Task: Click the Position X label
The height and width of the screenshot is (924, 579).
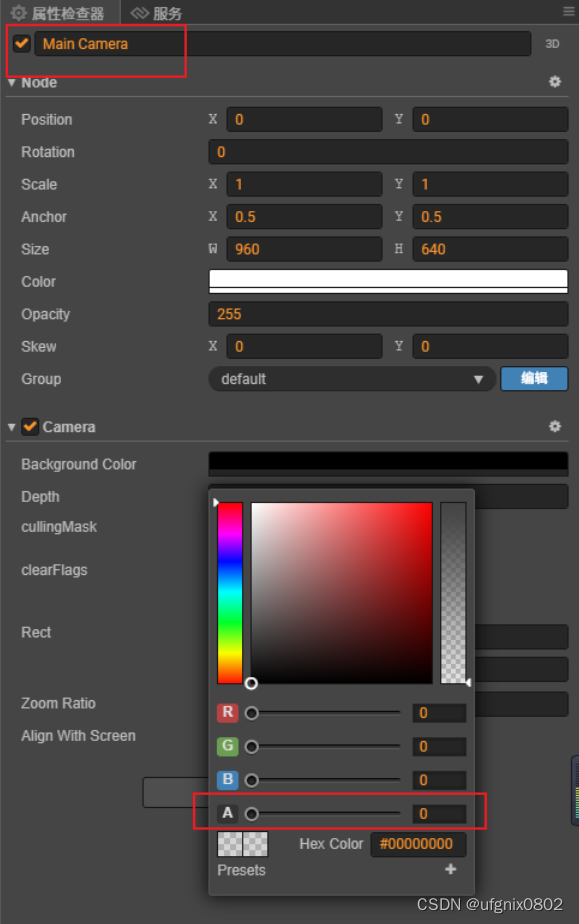Action: [213, 119]
